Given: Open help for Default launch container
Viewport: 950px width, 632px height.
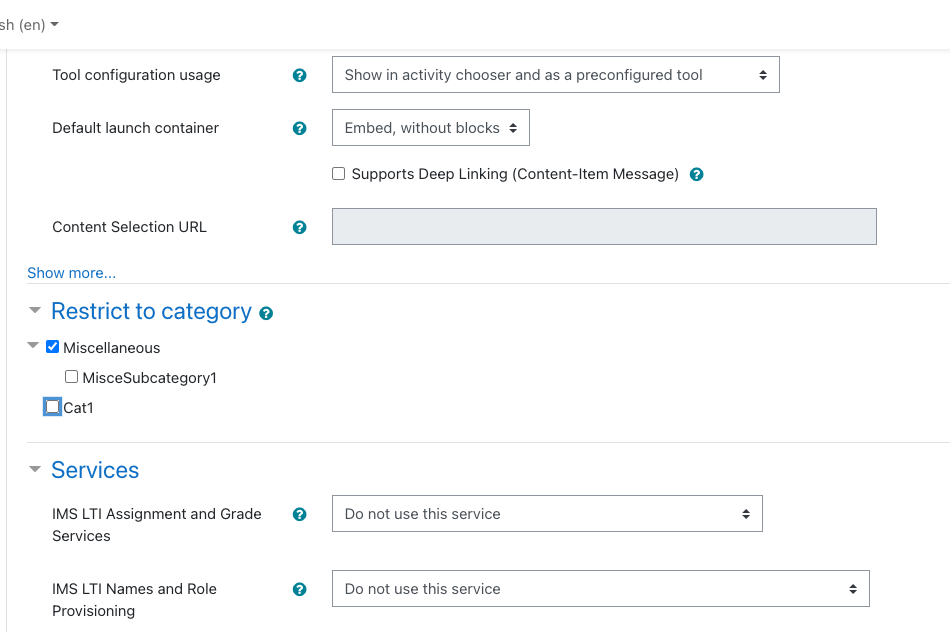Looking at the screenshot, I should coord(299,128).
